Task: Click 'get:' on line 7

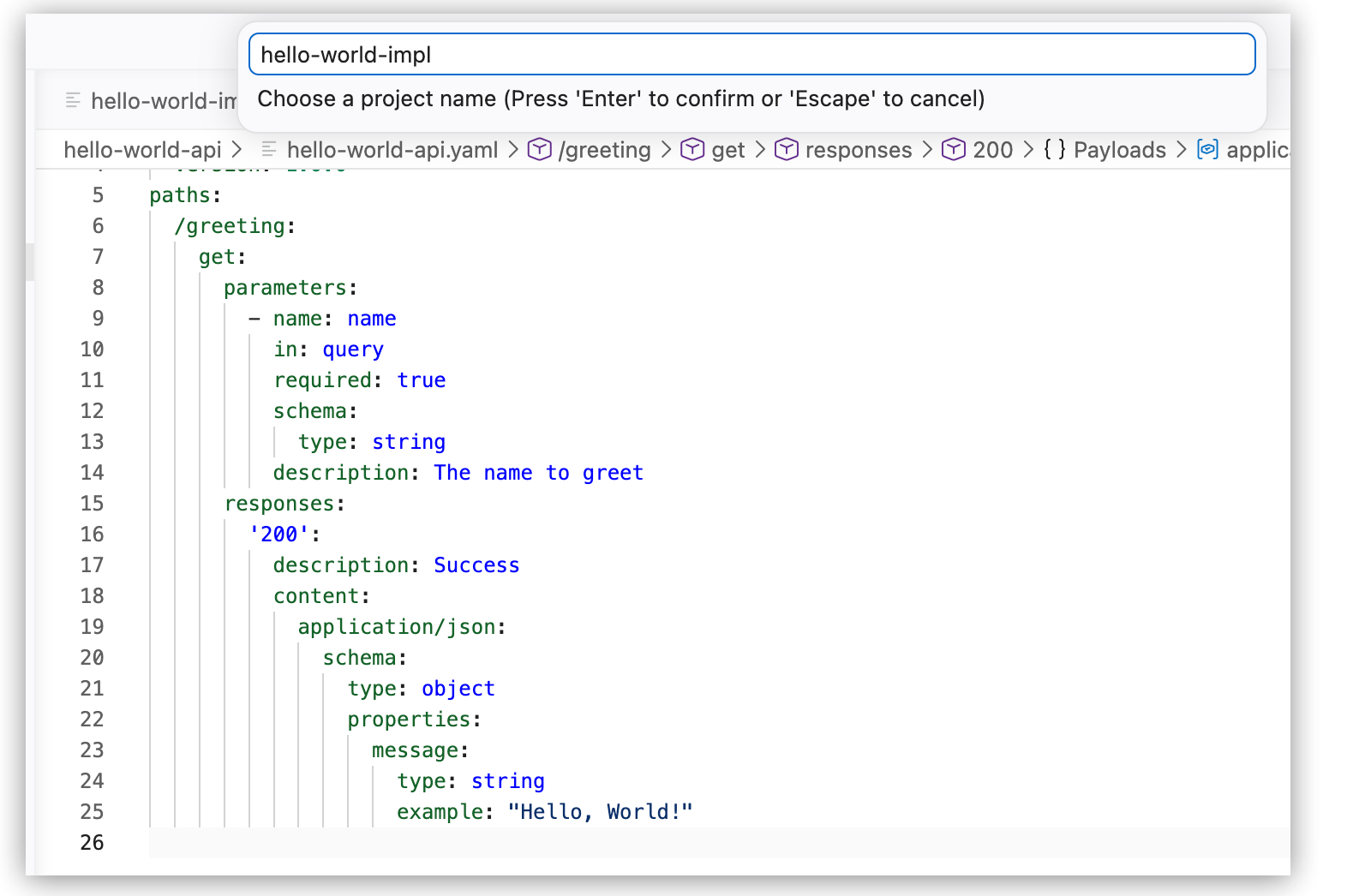Action: pos(223,257)
